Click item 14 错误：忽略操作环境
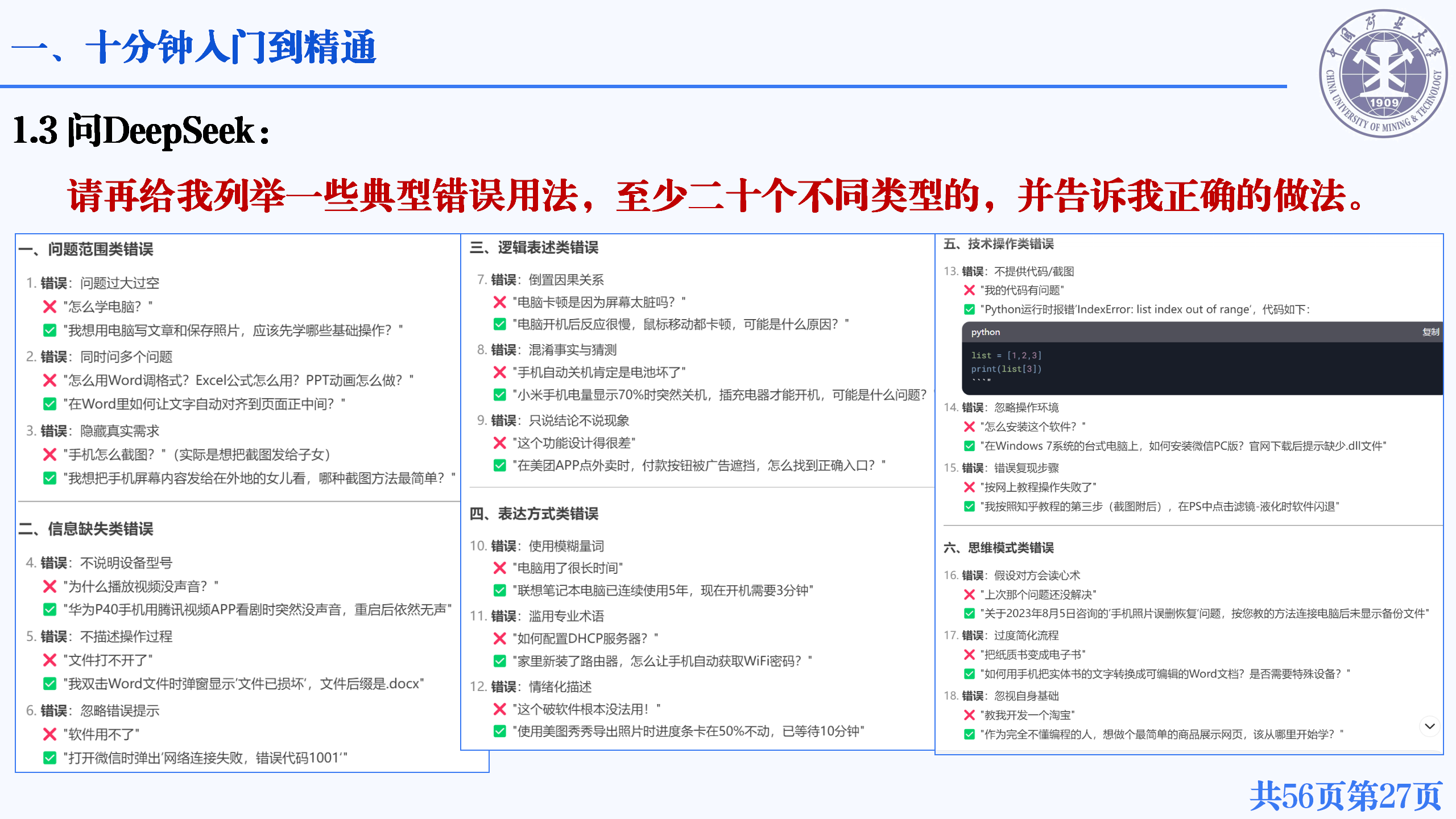The image size is (1456, 819). click(1002, 407)
